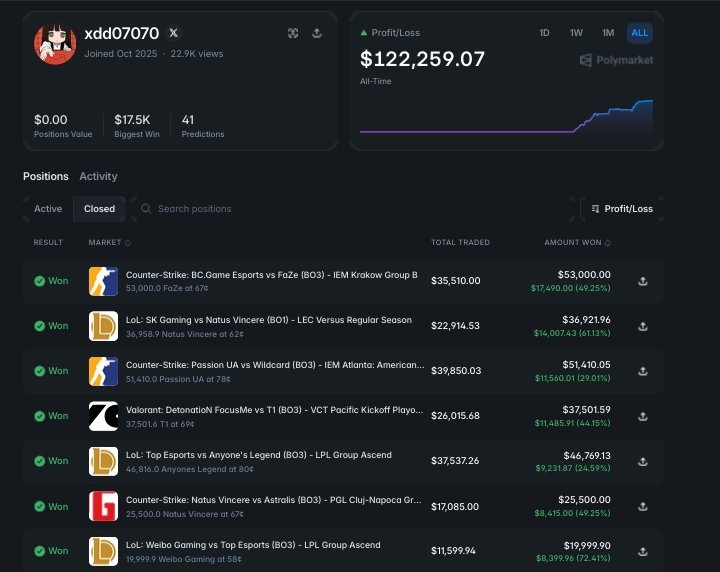Viewport: 720px width, 572px height.
Task: Share the Passion UA vs Wildcard position
Action: click(643, 371)
